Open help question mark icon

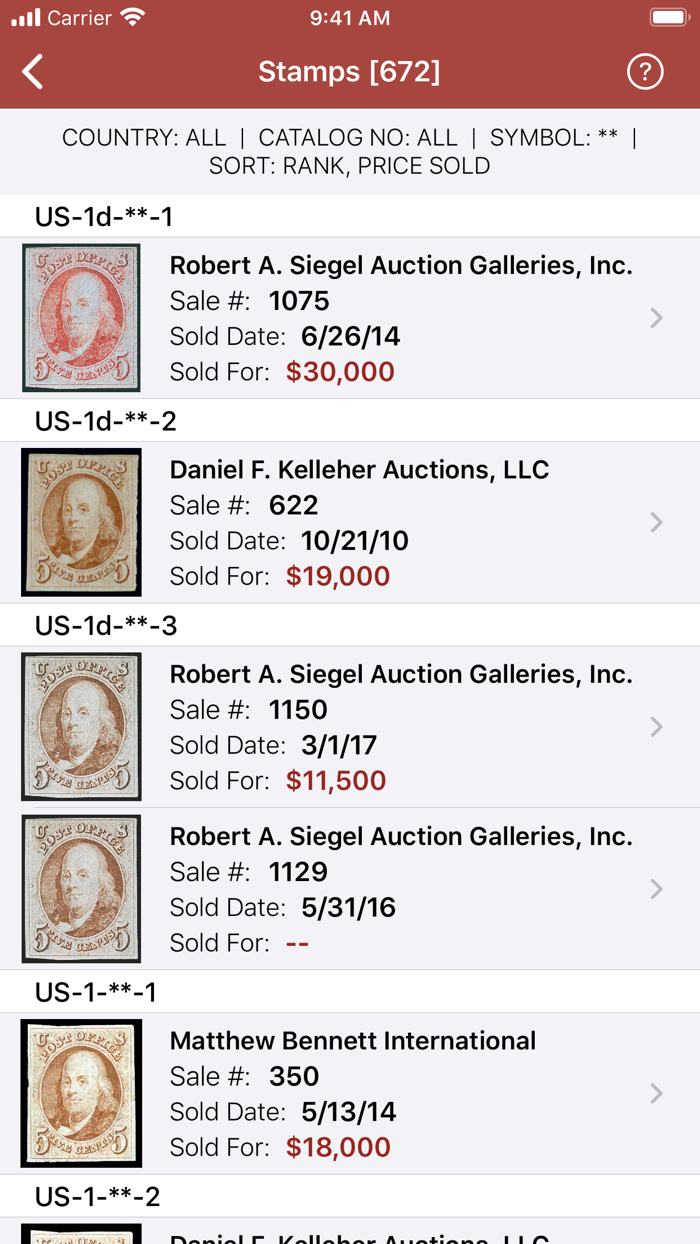click(x=645, y=72)
